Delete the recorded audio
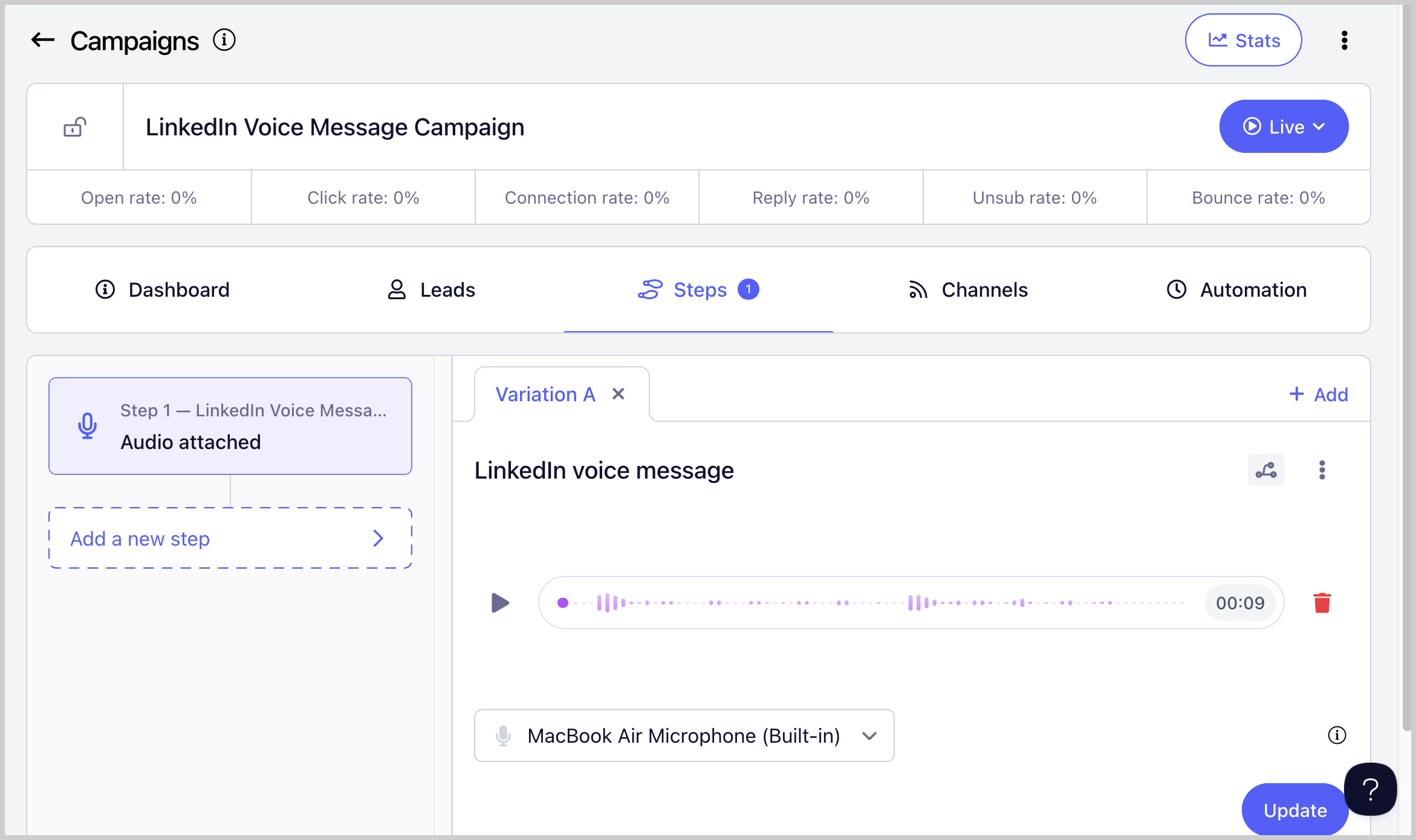Image resolution: width=1416 pixels, height=840 pixels. 1322,603
